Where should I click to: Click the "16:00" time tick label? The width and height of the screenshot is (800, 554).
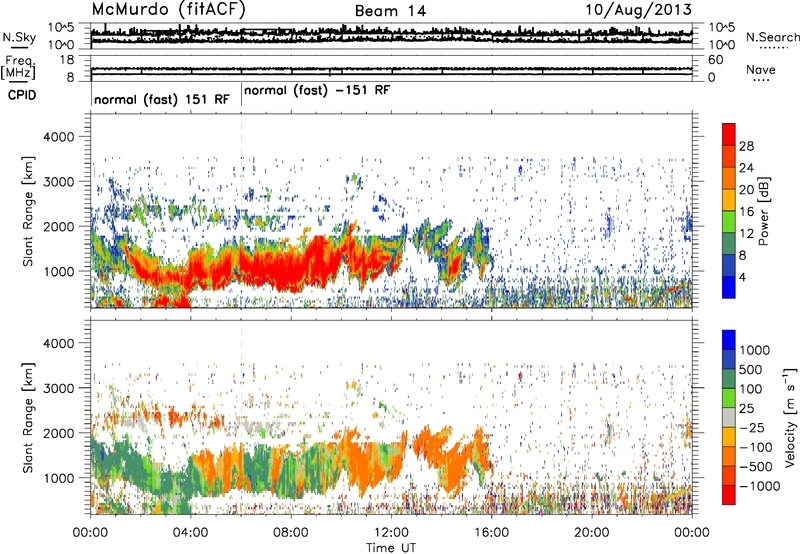pos(491,533)
